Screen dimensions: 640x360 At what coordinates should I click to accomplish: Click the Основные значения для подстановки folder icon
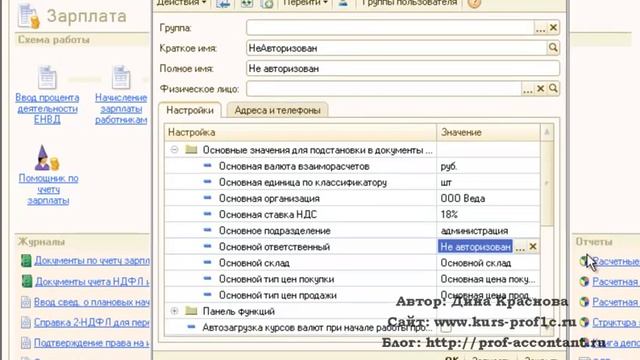coord(191,149)
